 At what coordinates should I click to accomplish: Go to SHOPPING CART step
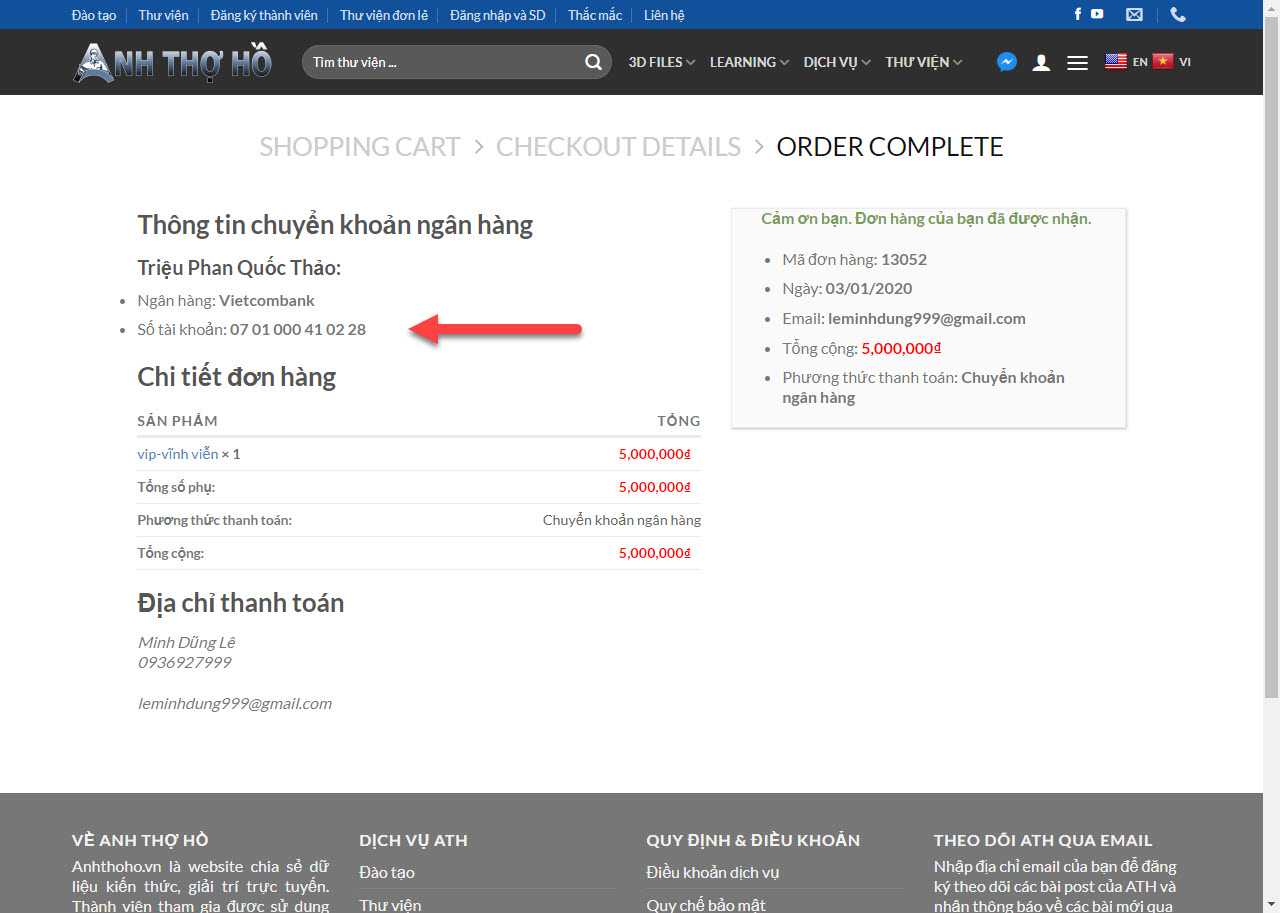[x=359, y=147]
